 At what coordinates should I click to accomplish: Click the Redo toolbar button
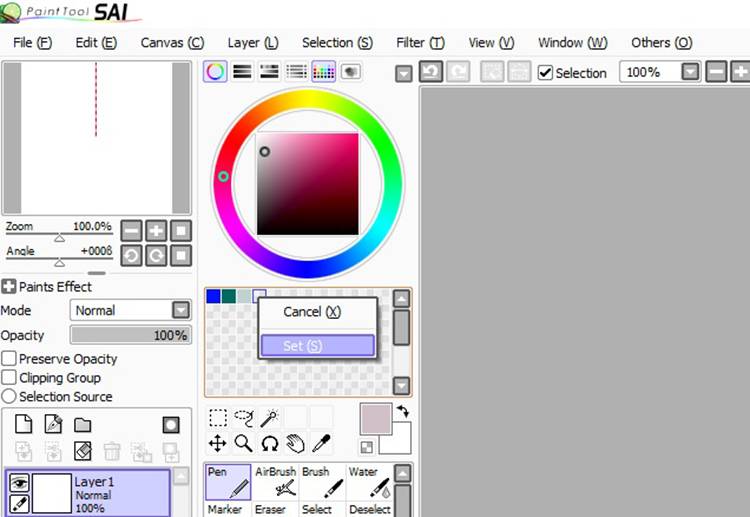click(x=458, y=72)
